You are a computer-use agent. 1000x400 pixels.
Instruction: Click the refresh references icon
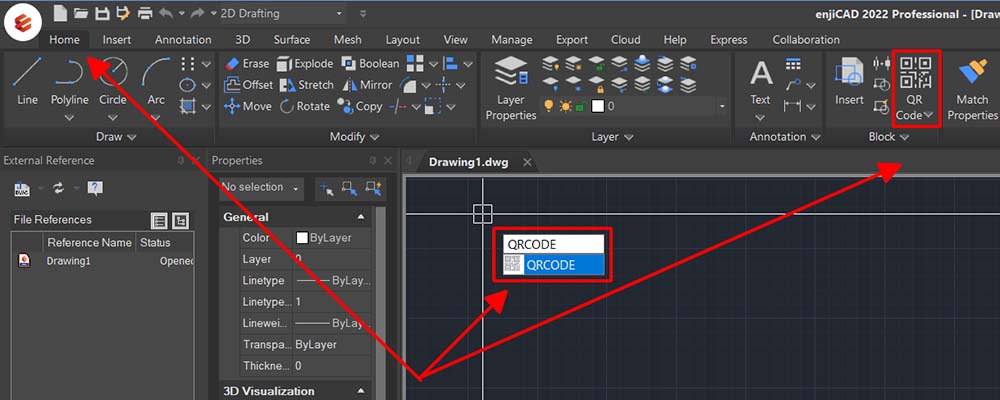(59, 188)
